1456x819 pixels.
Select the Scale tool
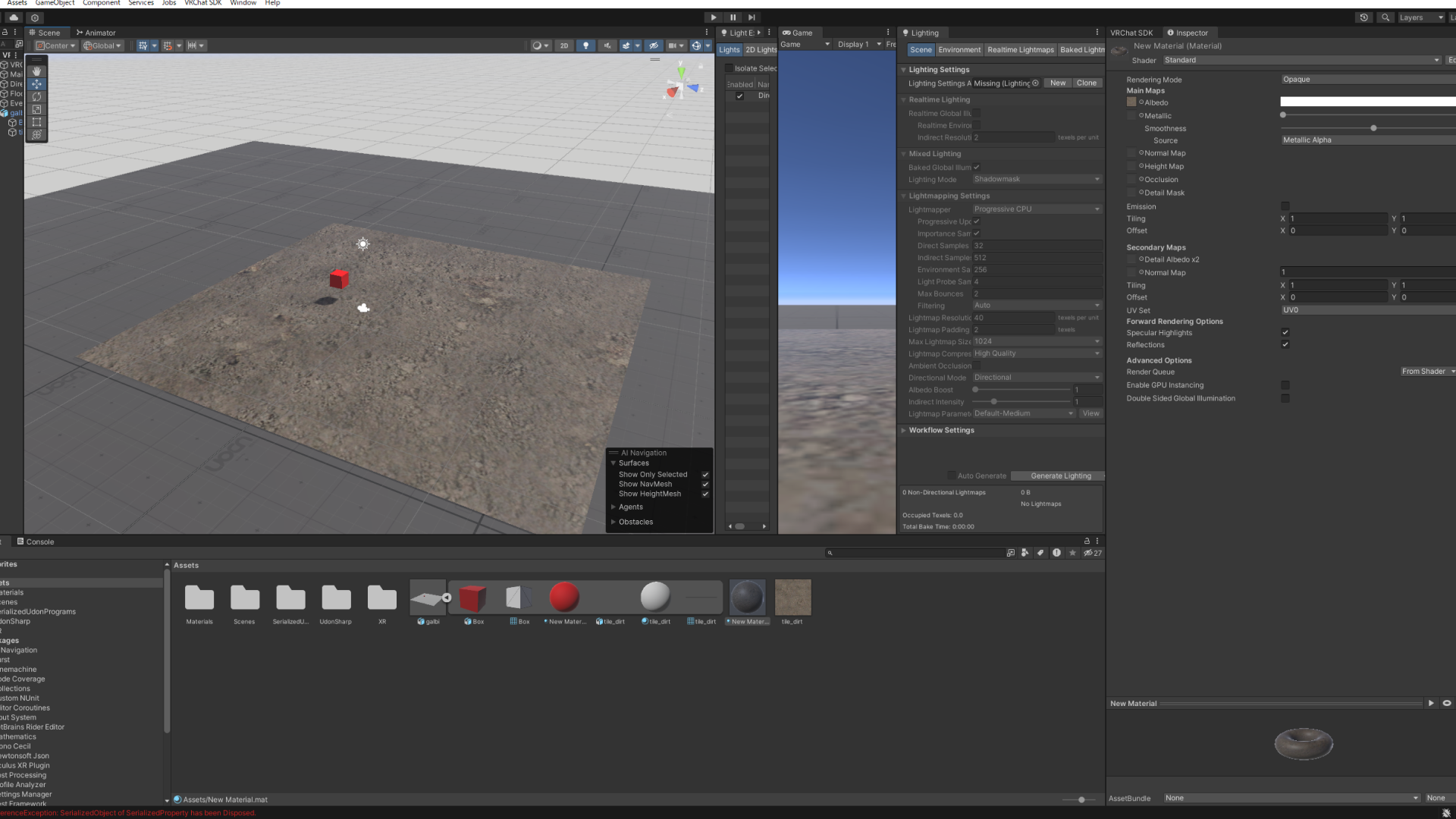pyautogui.click(x=36, y=109)
